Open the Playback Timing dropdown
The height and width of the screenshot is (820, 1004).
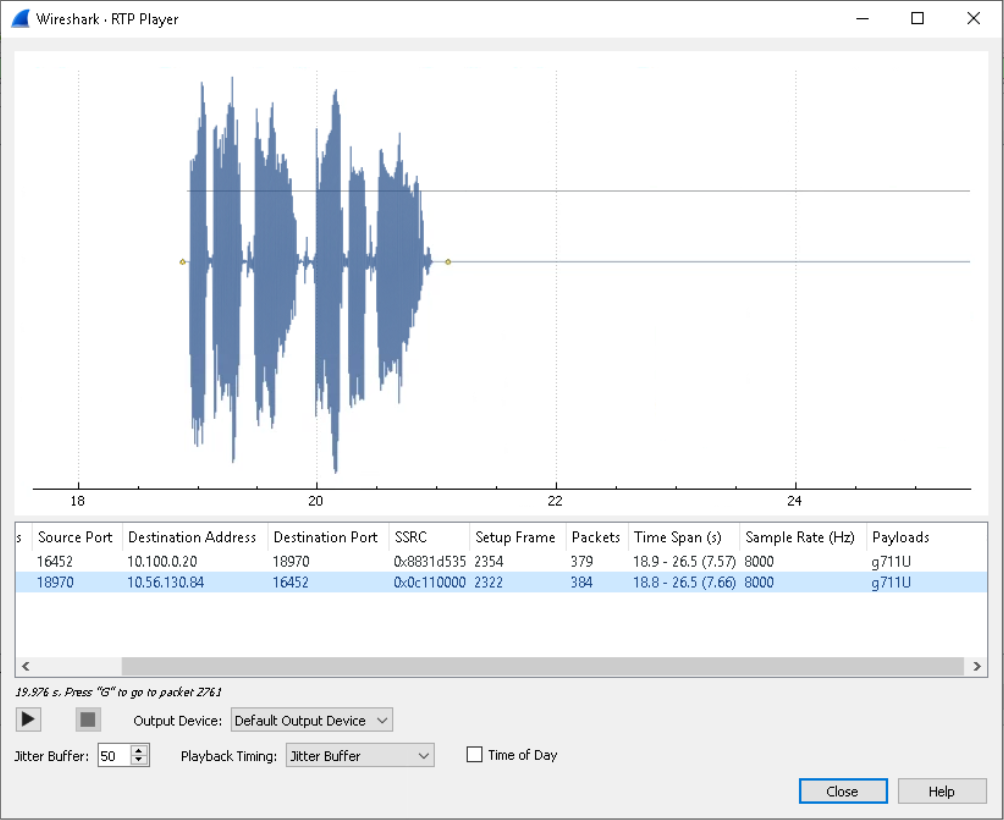[x=360, y=755]
